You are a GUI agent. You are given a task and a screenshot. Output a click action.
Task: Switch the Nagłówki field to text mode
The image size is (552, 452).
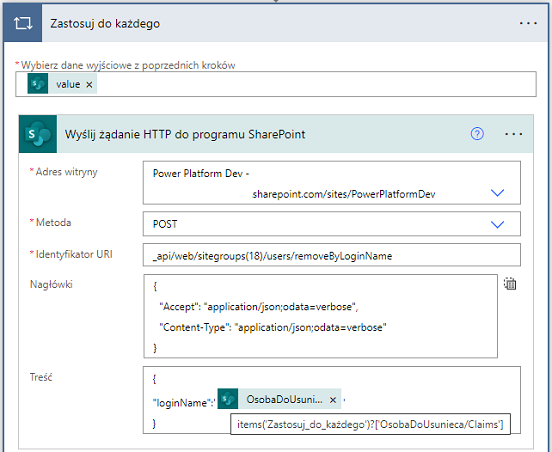(x=510, y=284)
